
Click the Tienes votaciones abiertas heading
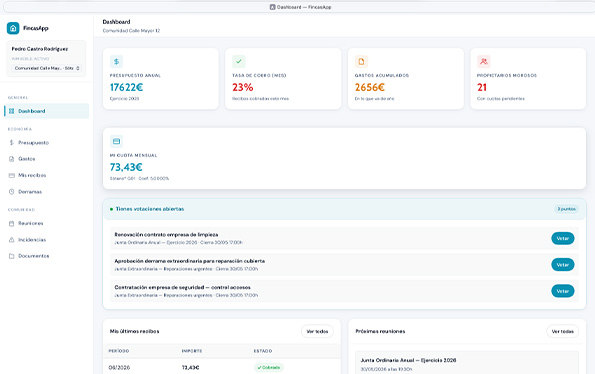pyautogui.click(x=150, y=209)
